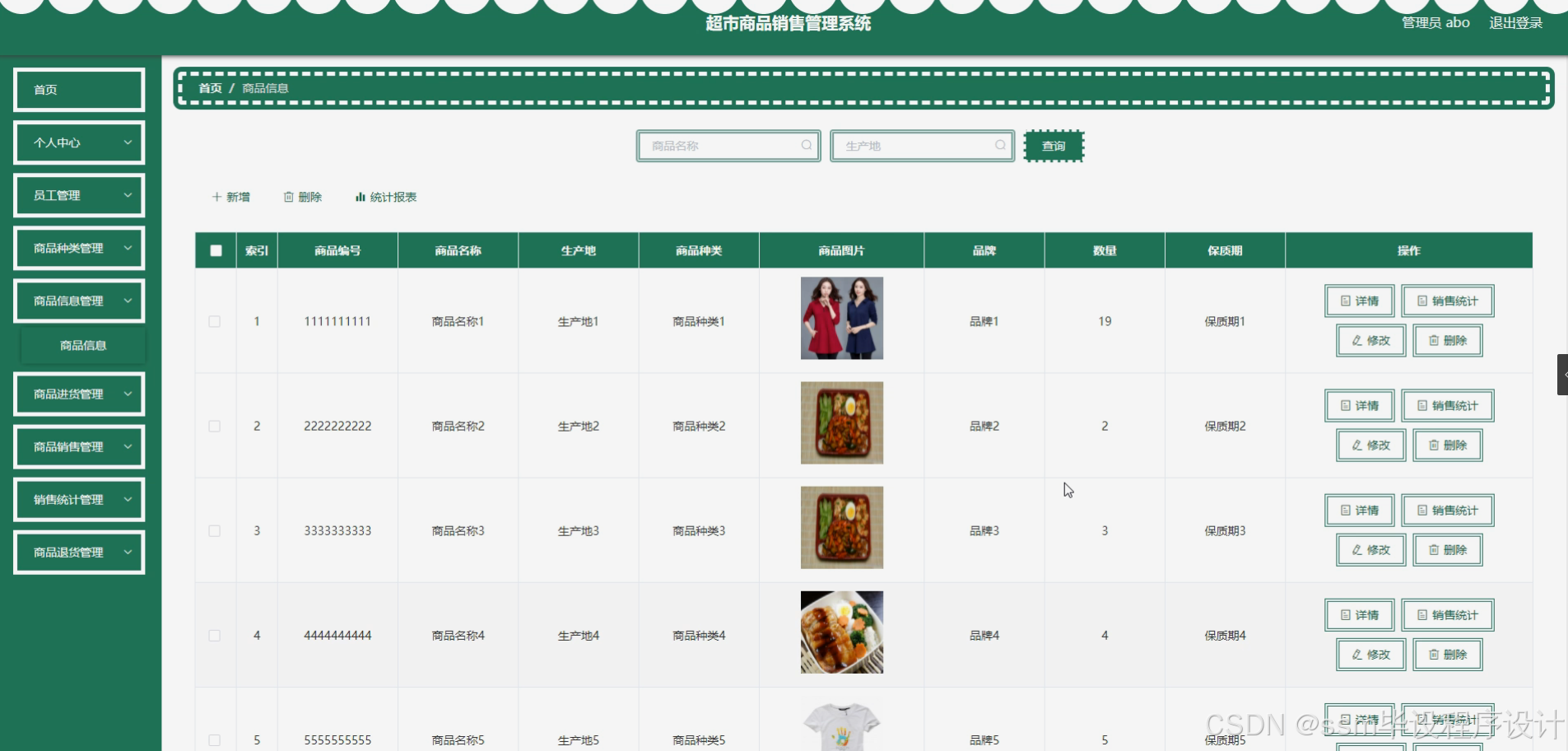Screen dimensions: 1568x751
Task: Open 详情 details for 商品名称2
Action: tap(1360, 405)
